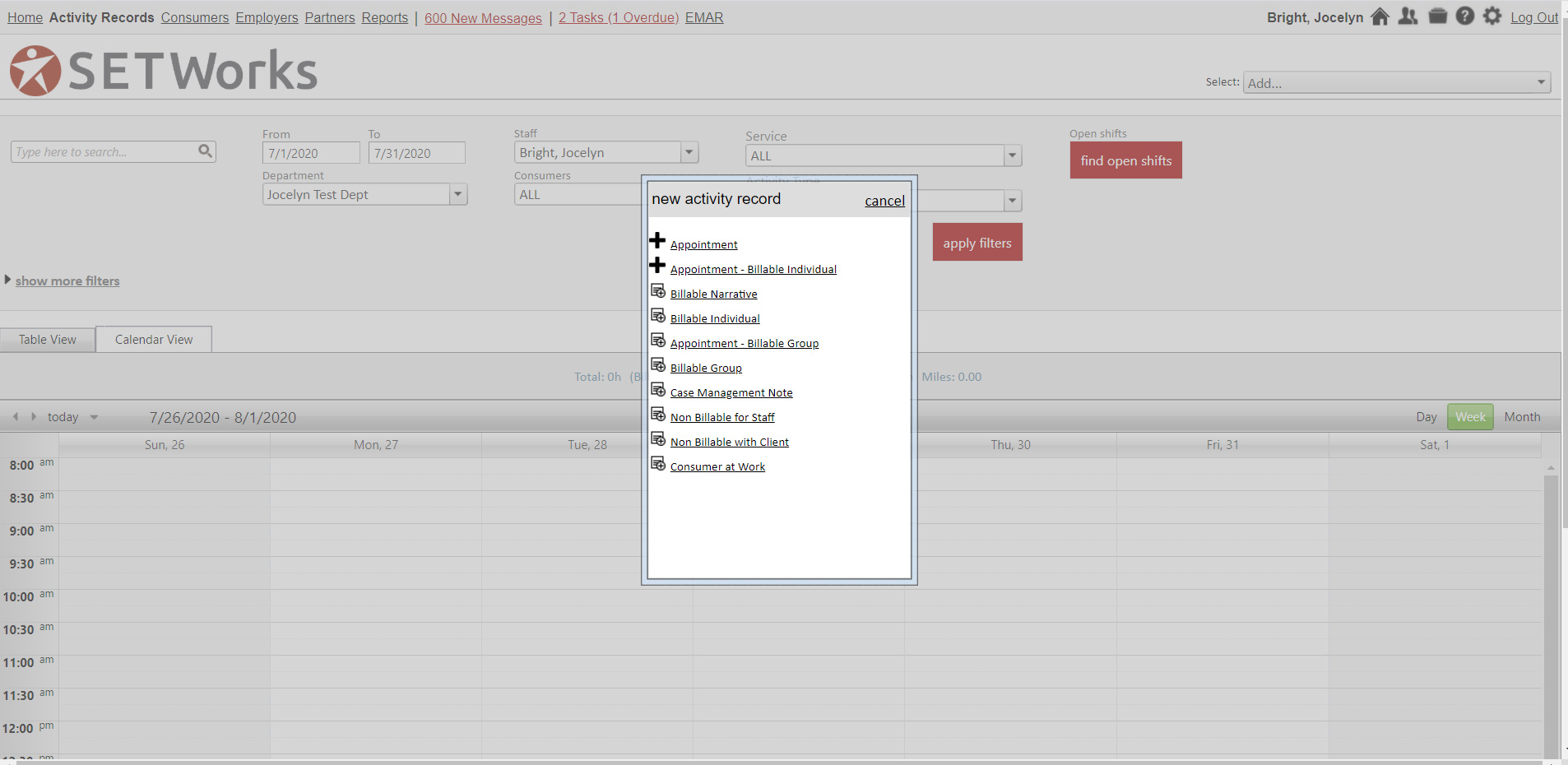
Task: Cancel the new activity record dialog
Action: click(x=884, y=201)
